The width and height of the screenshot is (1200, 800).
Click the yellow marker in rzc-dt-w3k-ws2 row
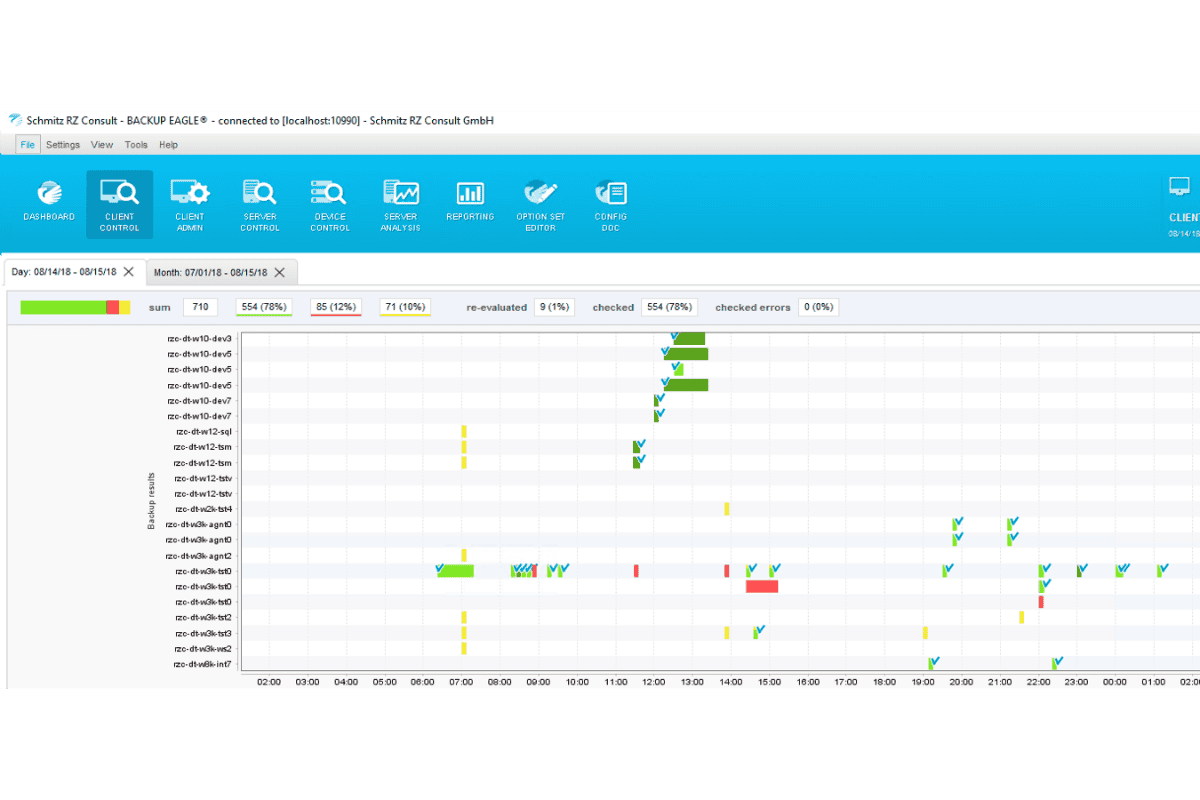point(464,648)
